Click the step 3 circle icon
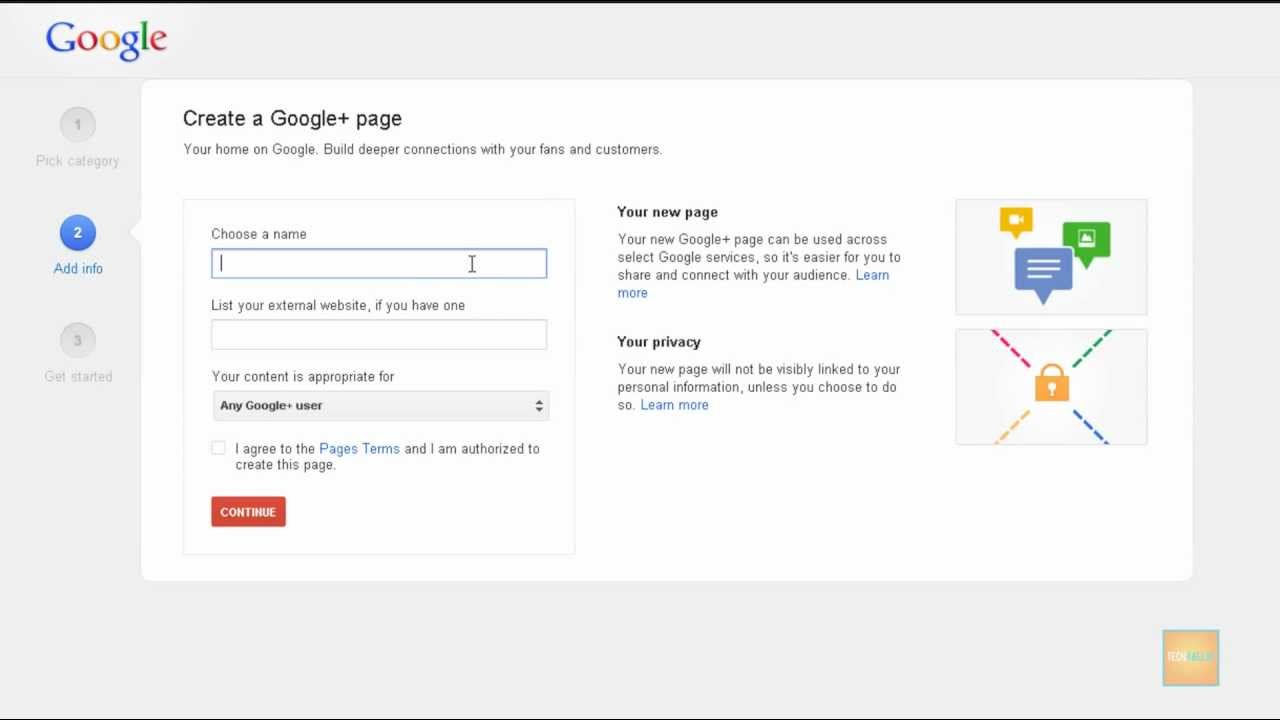The height and width of the screenshot is (720, 1280). coord(77,341)
